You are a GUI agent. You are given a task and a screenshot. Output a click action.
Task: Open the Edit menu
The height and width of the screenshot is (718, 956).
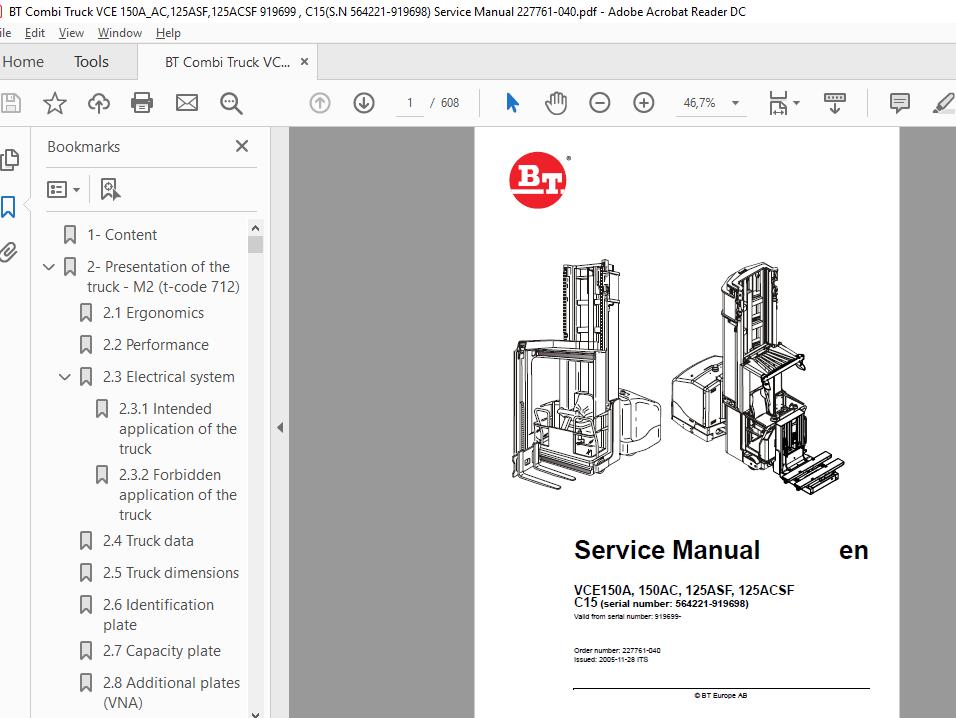pyautogui.click(x=34, y=33)
